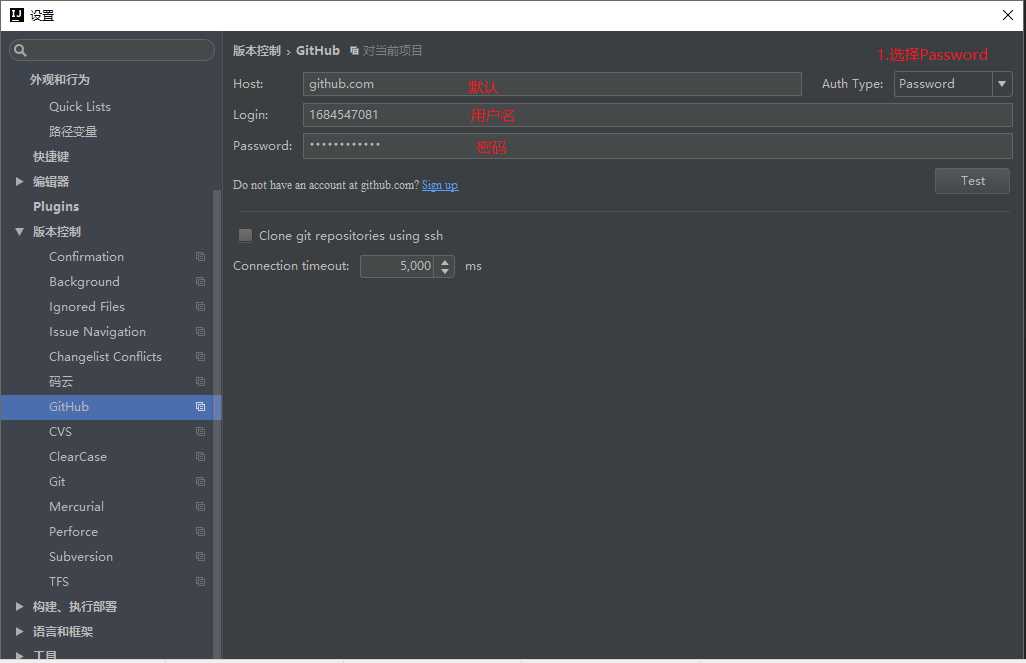
Task: Select ClearCase settings page
Action: pos(78,456)
